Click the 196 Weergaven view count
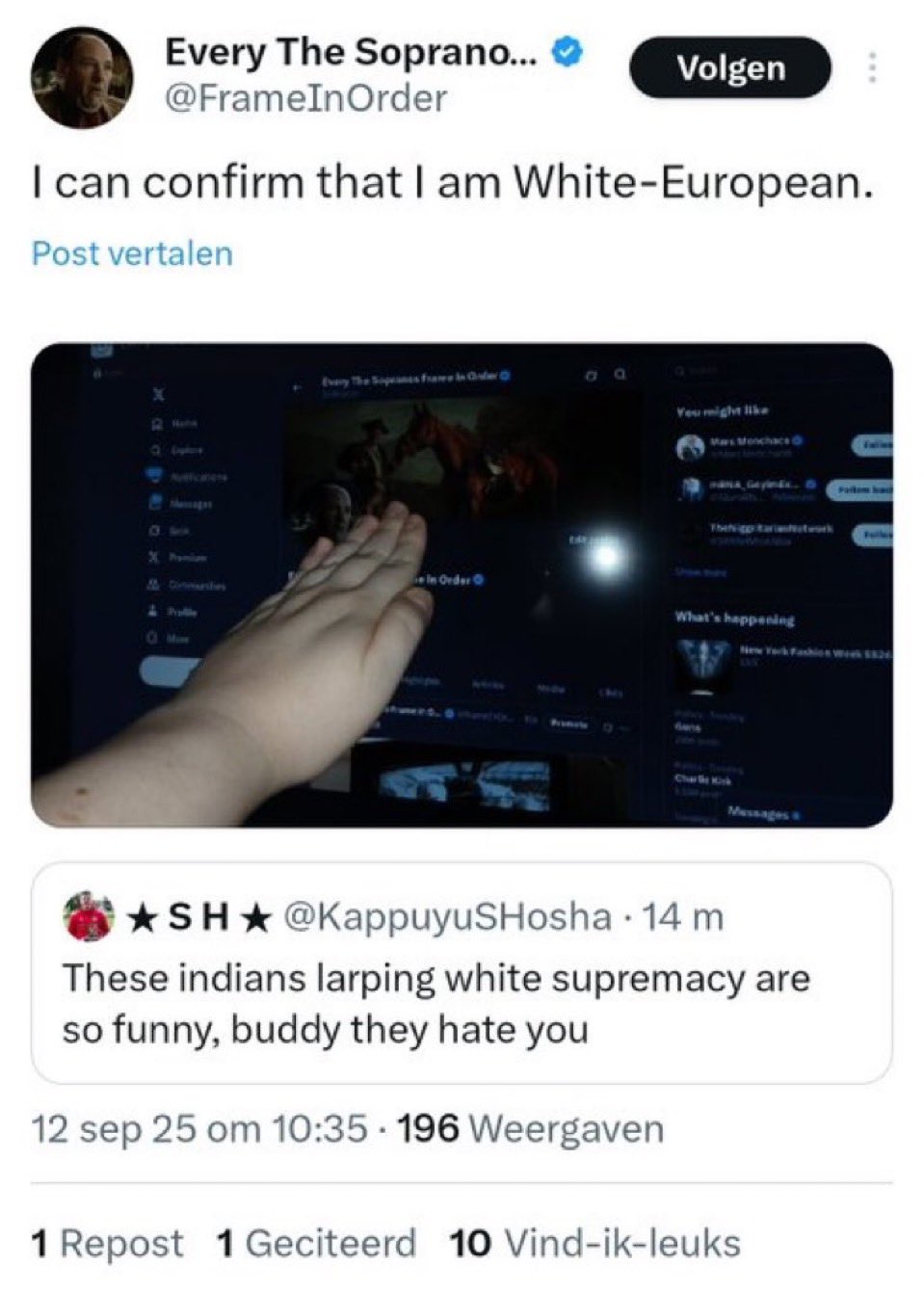 531,1128
